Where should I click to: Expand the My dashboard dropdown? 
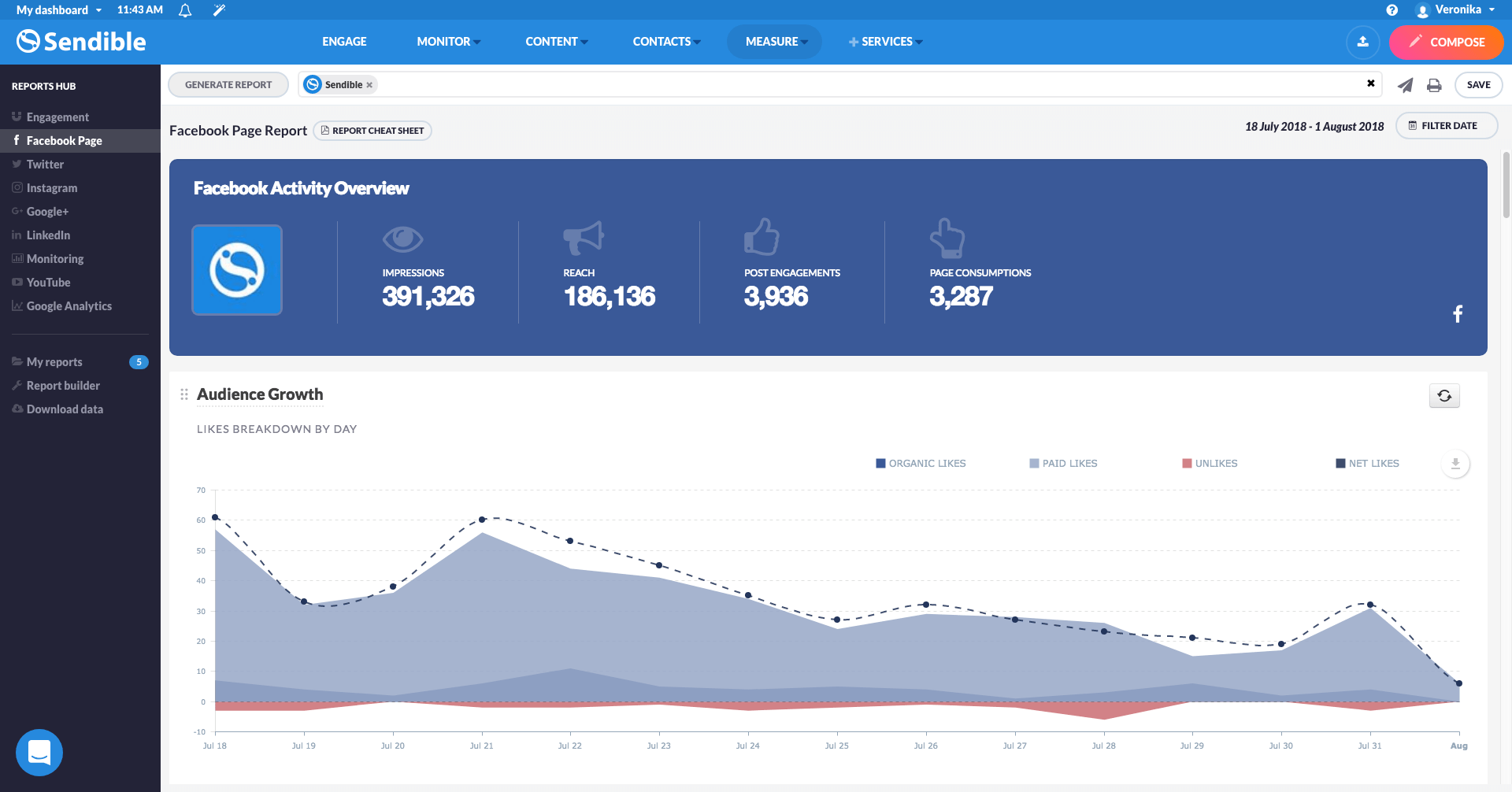(x=59, y=10)
